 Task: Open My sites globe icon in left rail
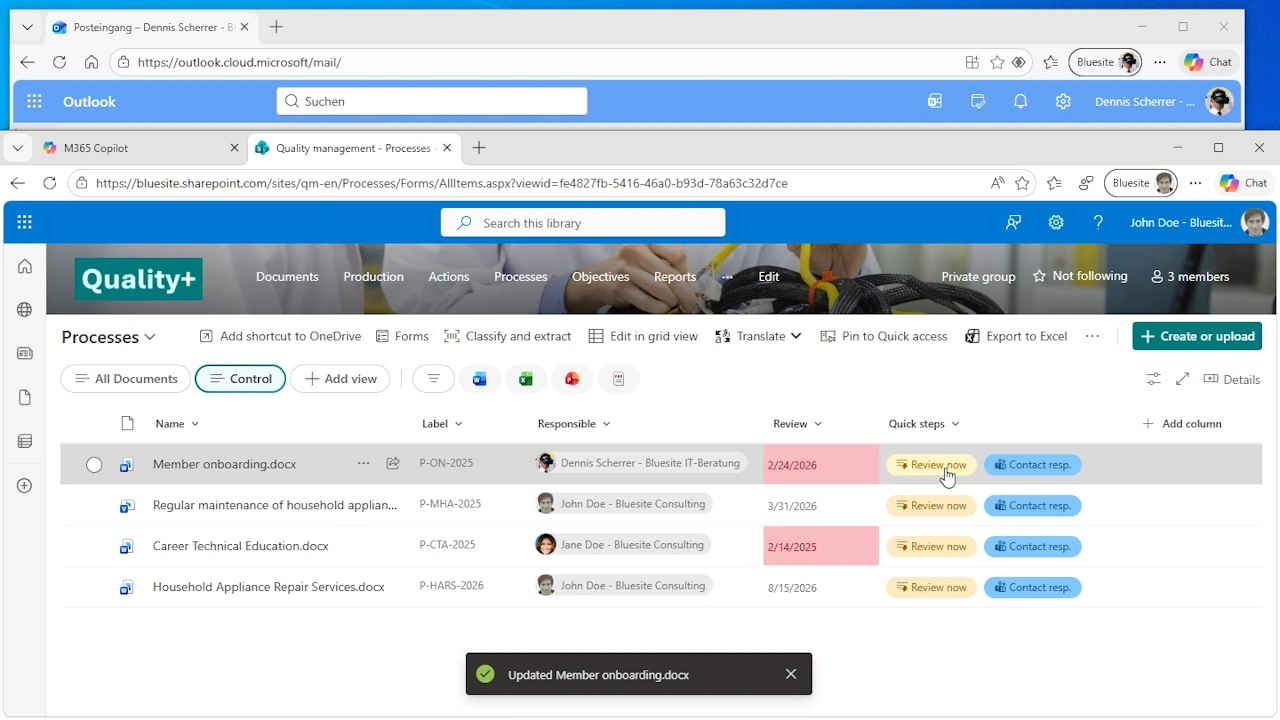pyautogui.click(x=25, y=310)
